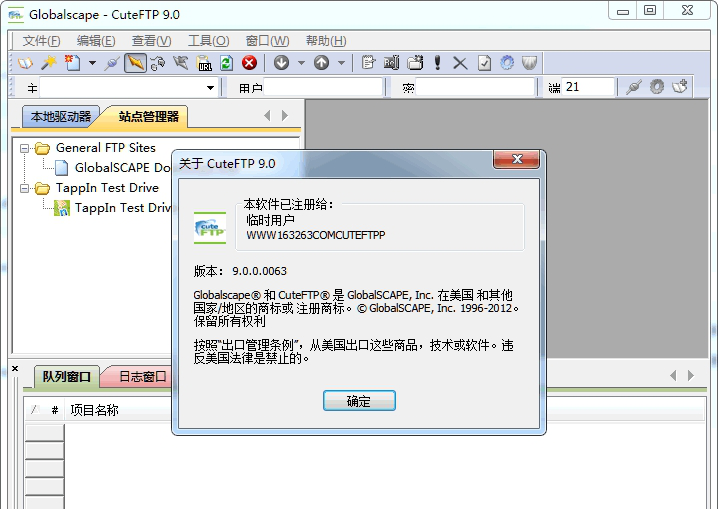This screenshot has height=529, width=718.
Task: Launch the connection wizard wand icon
Action: click(49, 63)
